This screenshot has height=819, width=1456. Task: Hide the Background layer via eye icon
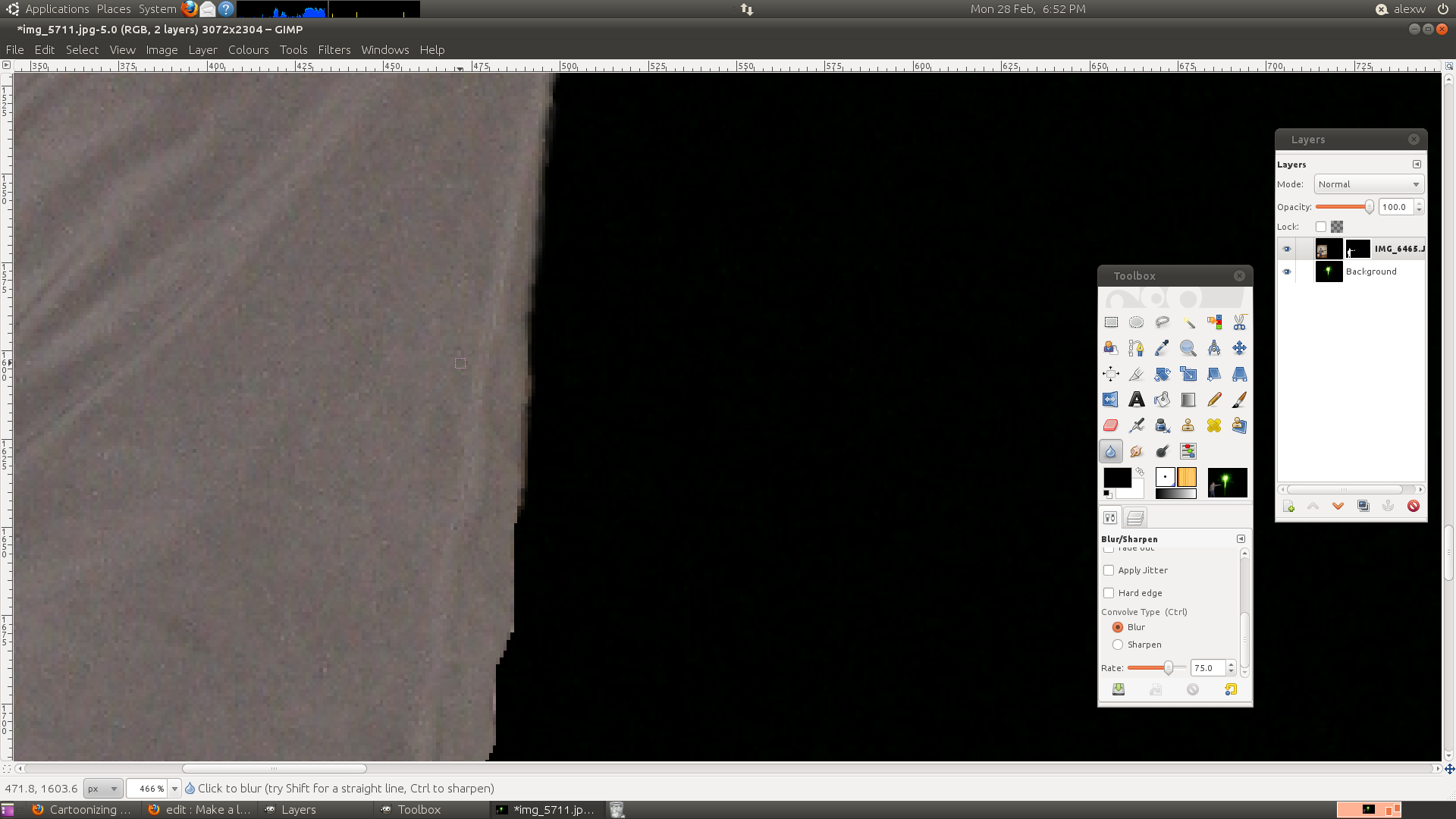pyautogui.click(x=1287, y=271)
